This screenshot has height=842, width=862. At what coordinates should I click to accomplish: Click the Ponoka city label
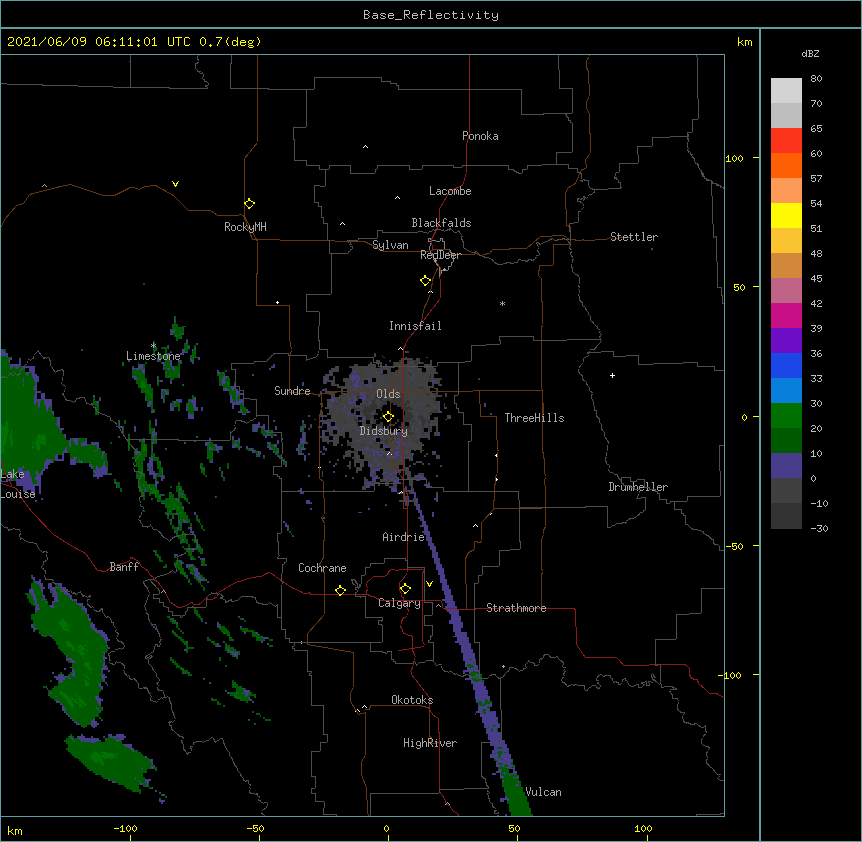[x=480, y=136]
